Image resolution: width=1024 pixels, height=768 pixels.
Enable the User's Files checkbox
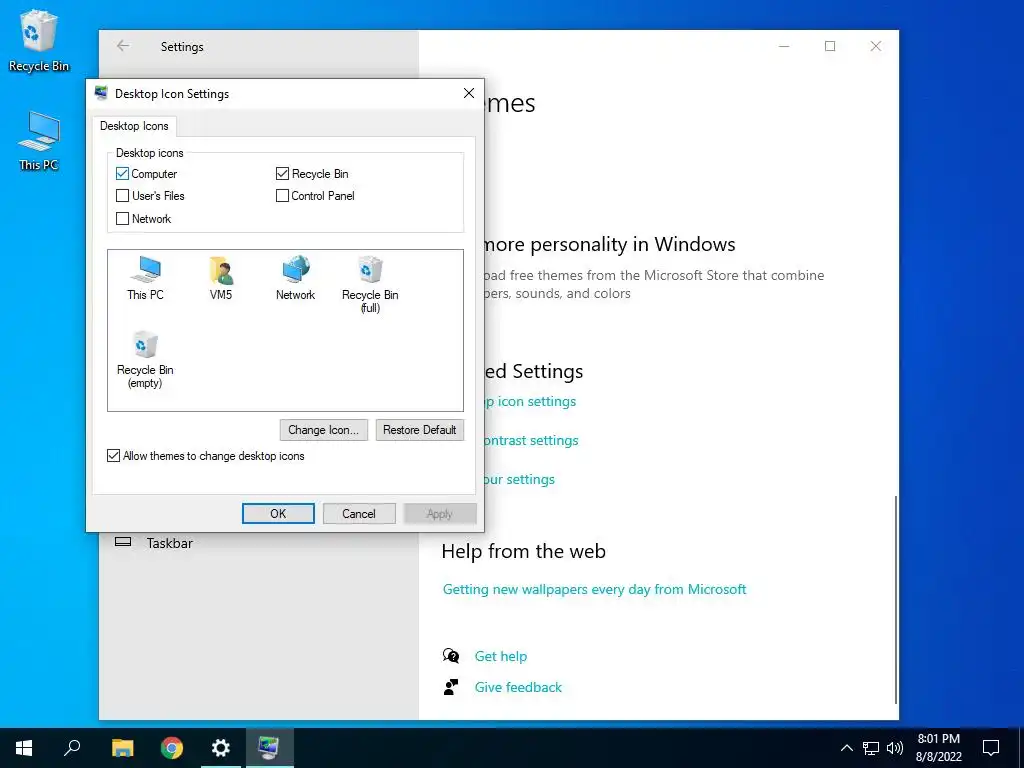click(122, 195)
